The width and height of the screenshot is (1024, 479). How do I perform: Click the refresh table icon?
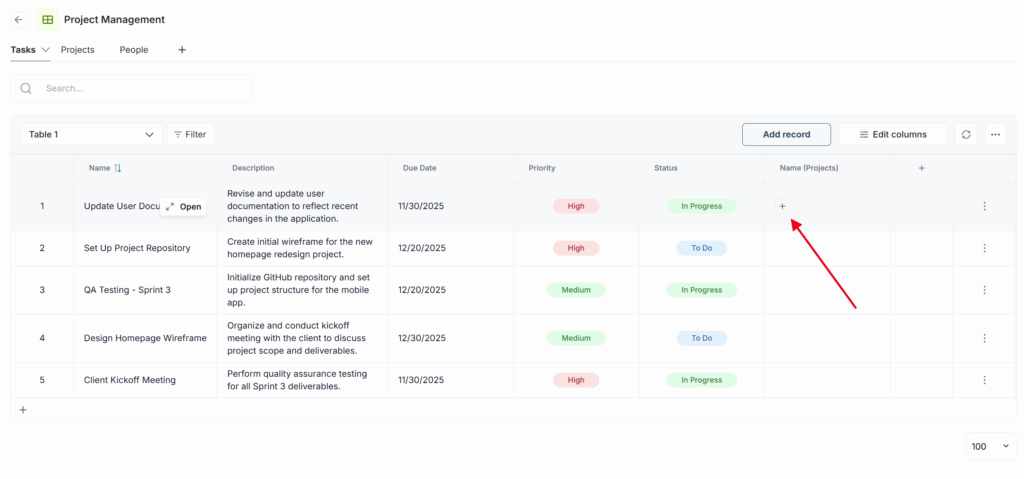coord(966,134)
